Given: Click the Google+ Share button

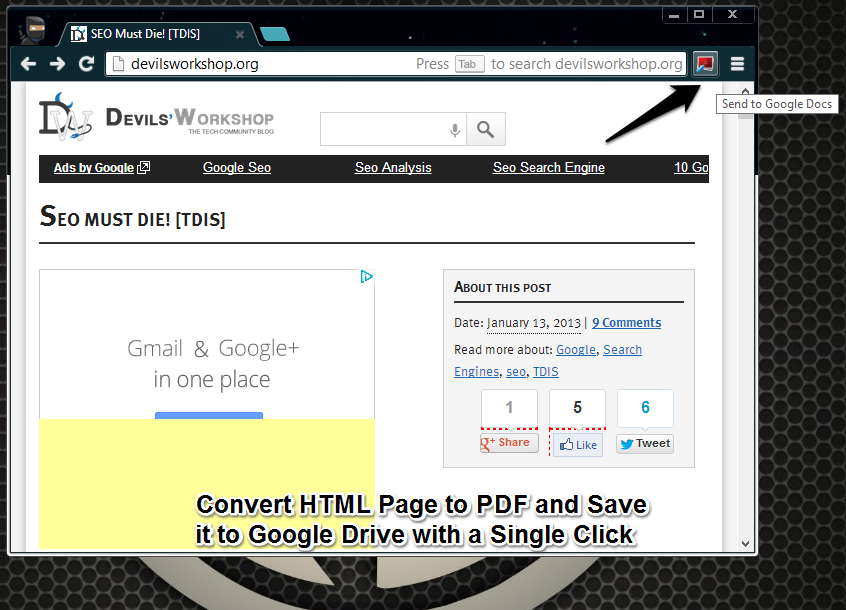Looking at the screenshot, I should click(x=509, y=443).
